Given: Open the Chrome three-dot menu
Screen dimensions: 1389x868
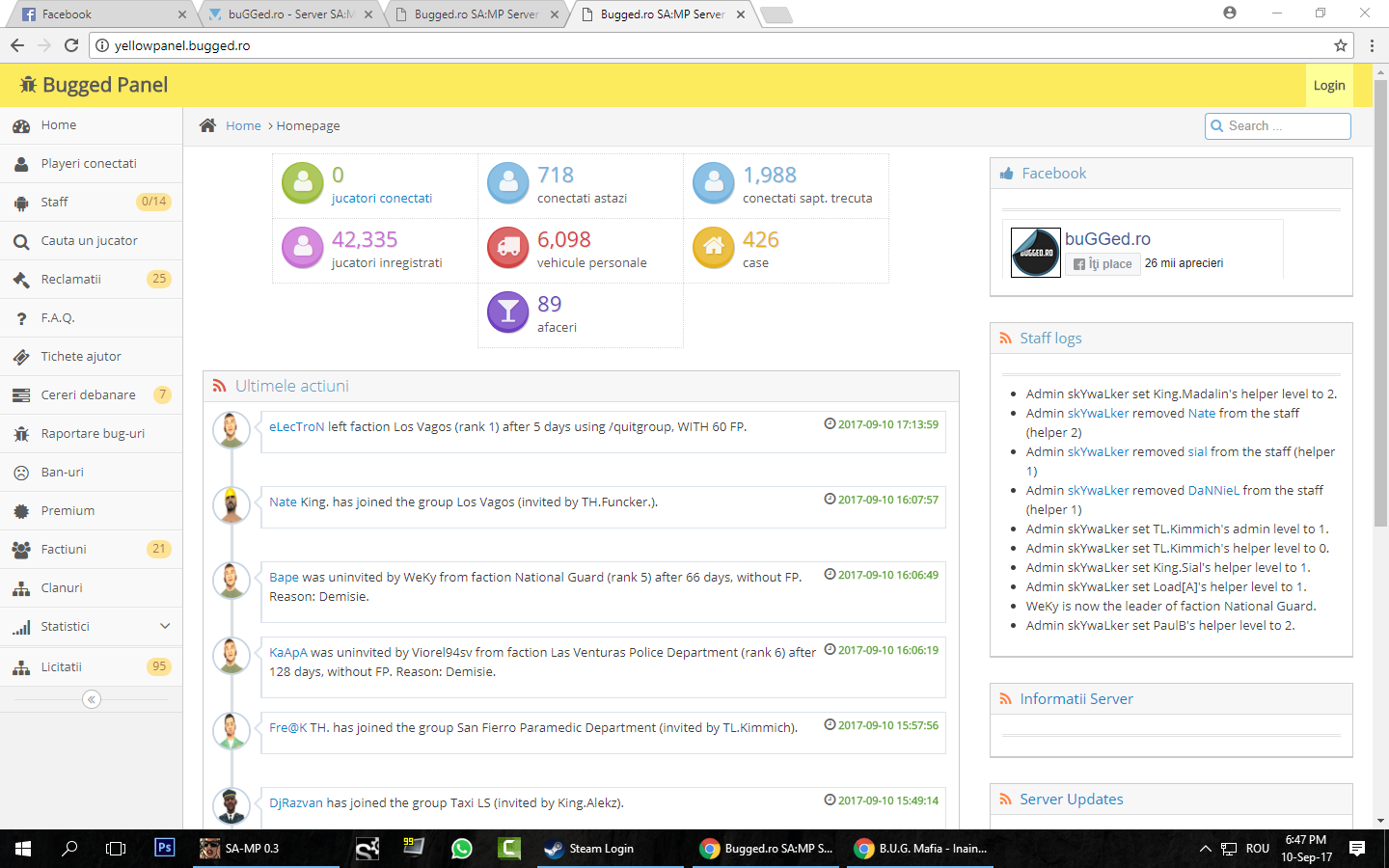Looking at the screenshot, I should tap(1372, 45).
